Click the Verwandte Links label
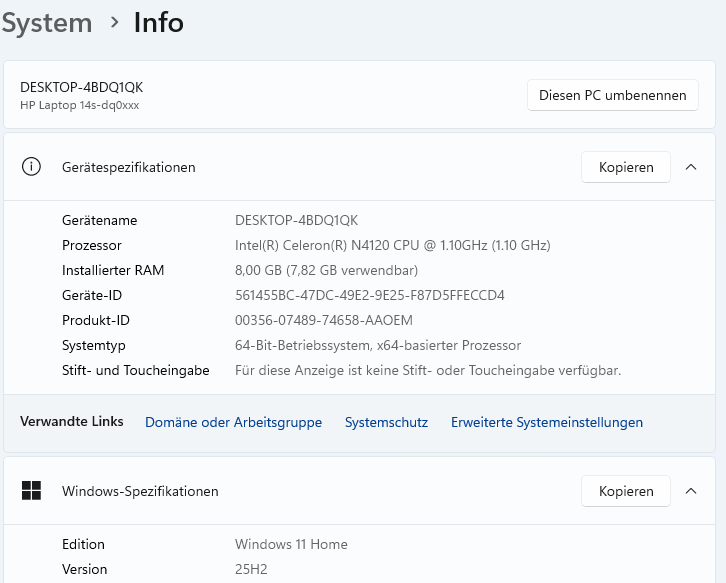Image resolution: width=726 pixels, height=583 pixels. tap(72, 421)
